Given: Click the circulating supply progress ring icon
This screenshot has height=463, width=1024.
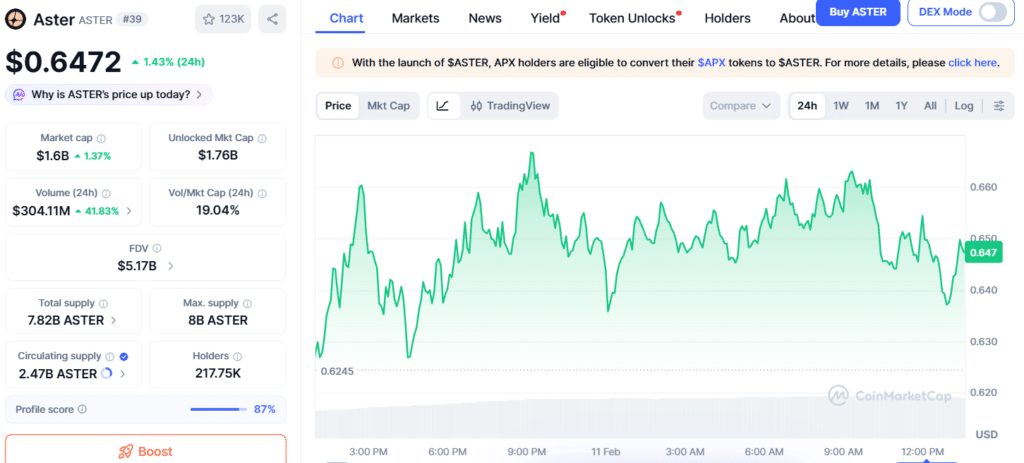Looking at the screenshot, I should coord(106,374).
